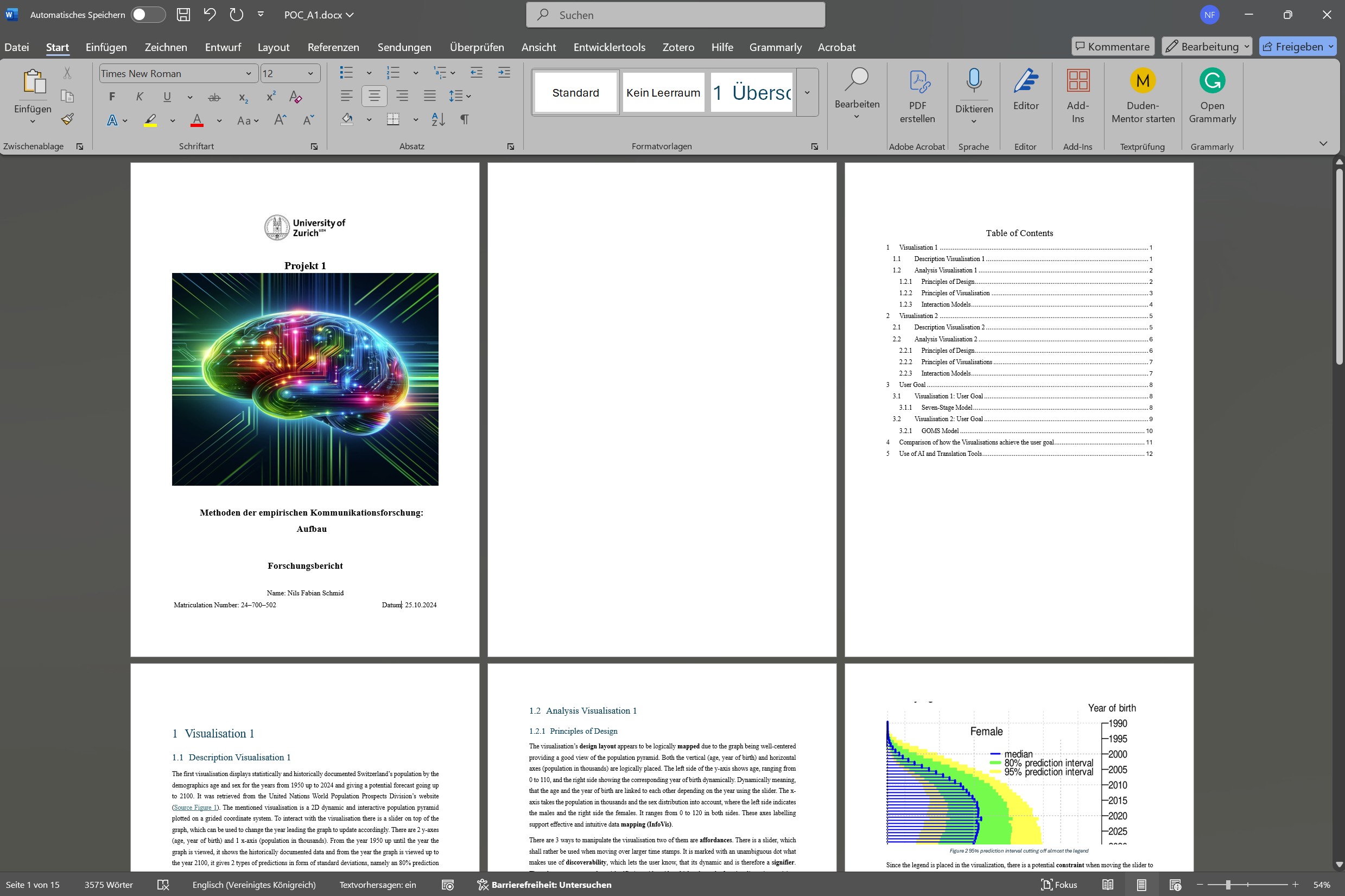Toggle bold formatting button

point(112,97)
